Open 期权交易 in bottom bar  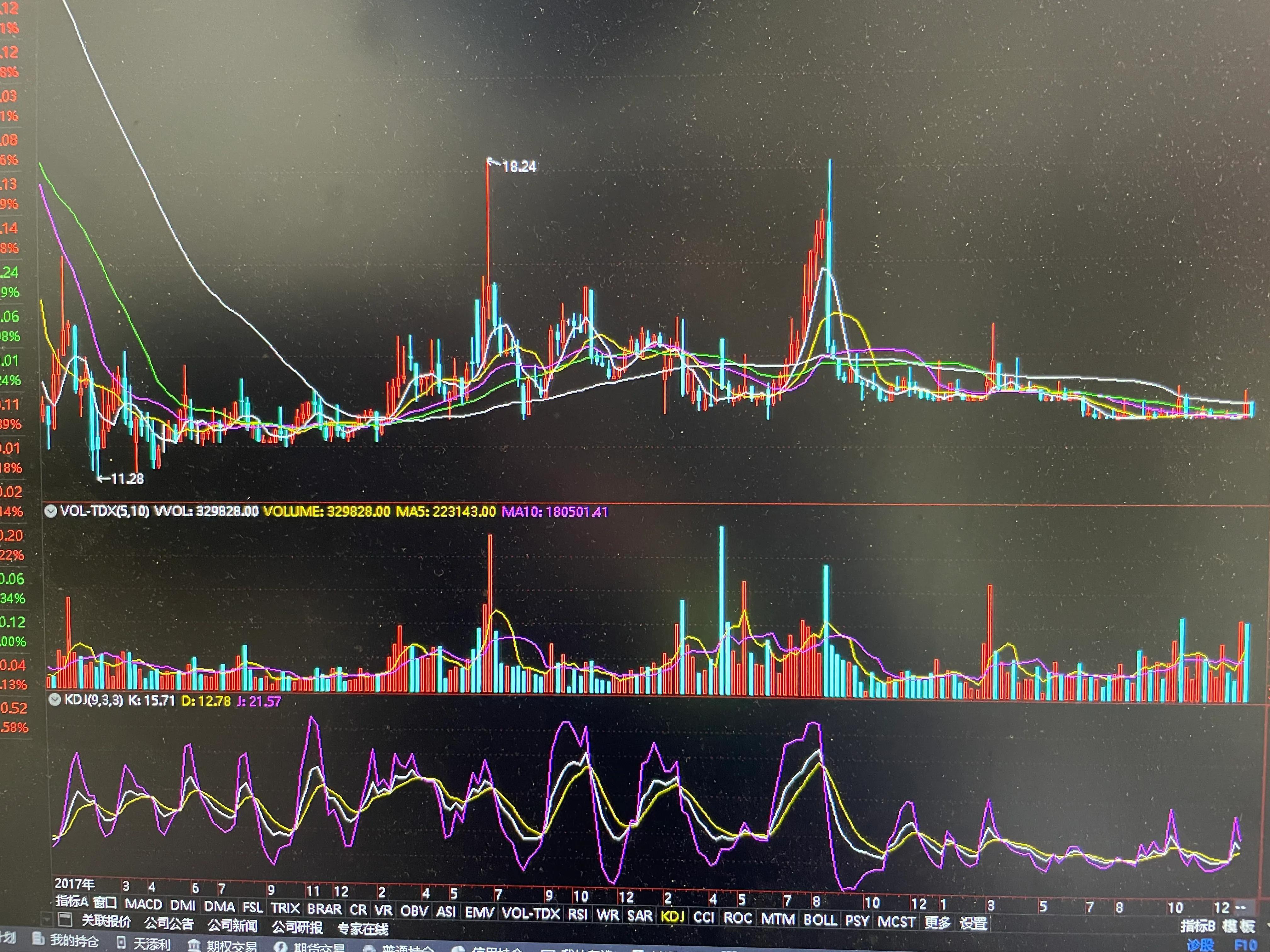click(232, 946)
